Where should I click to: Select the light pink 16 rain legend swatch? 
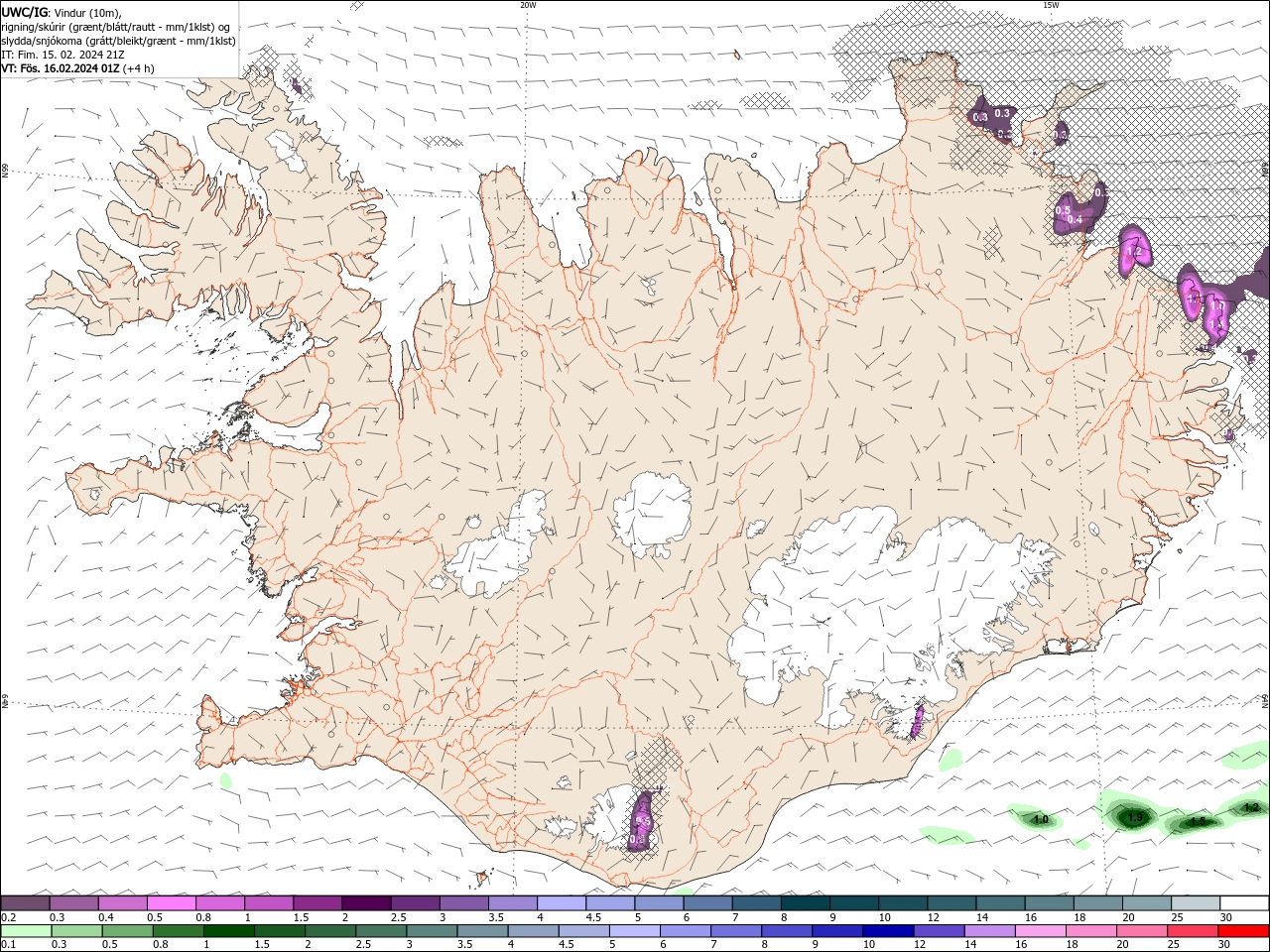(1039, 931)
